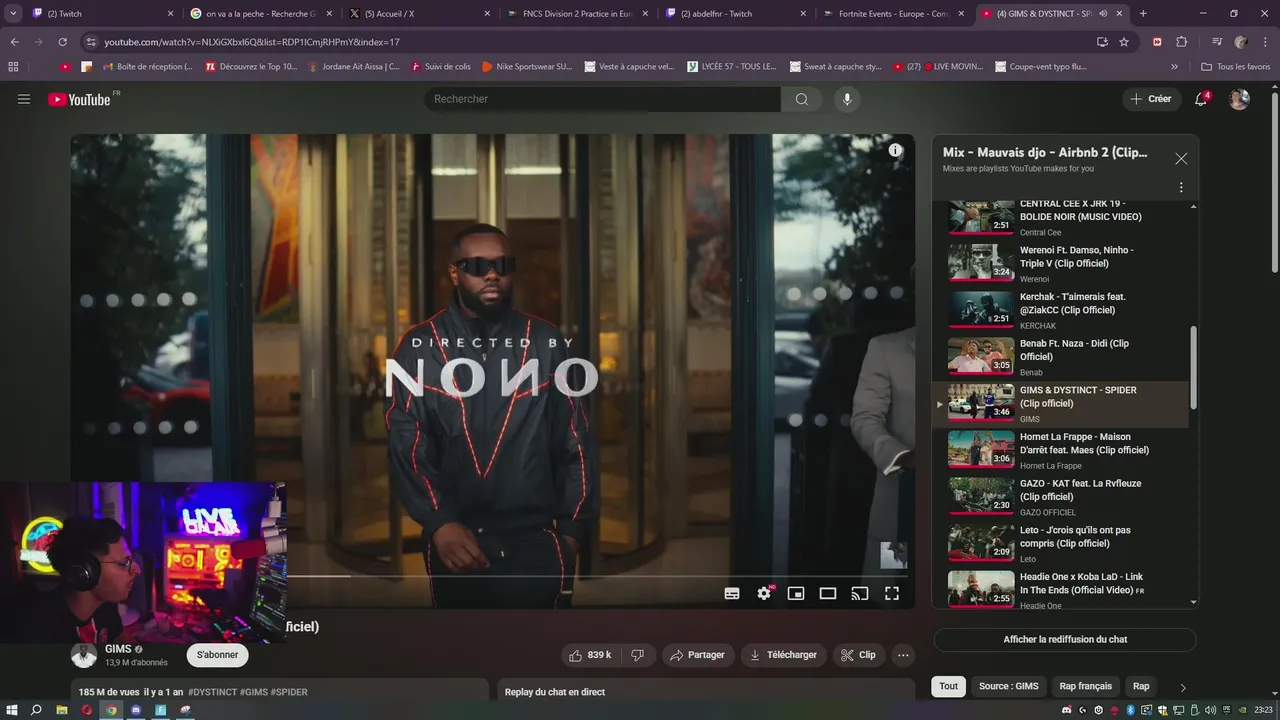
Task: Open the YouTube guide hamburger menu
Action: click(24, 99)
